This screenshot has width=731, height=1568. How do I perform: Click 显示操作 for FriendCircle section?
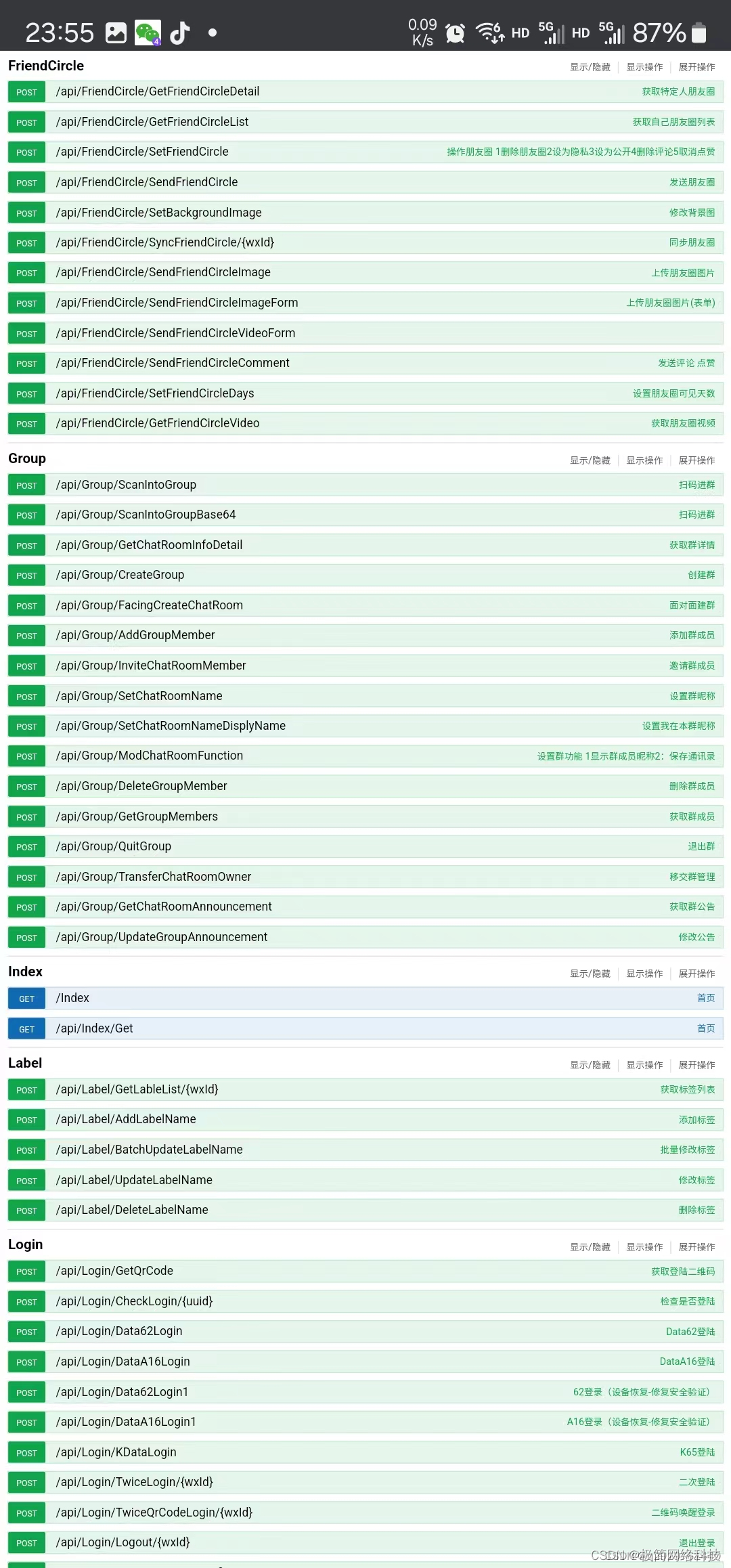coord(644,67)
